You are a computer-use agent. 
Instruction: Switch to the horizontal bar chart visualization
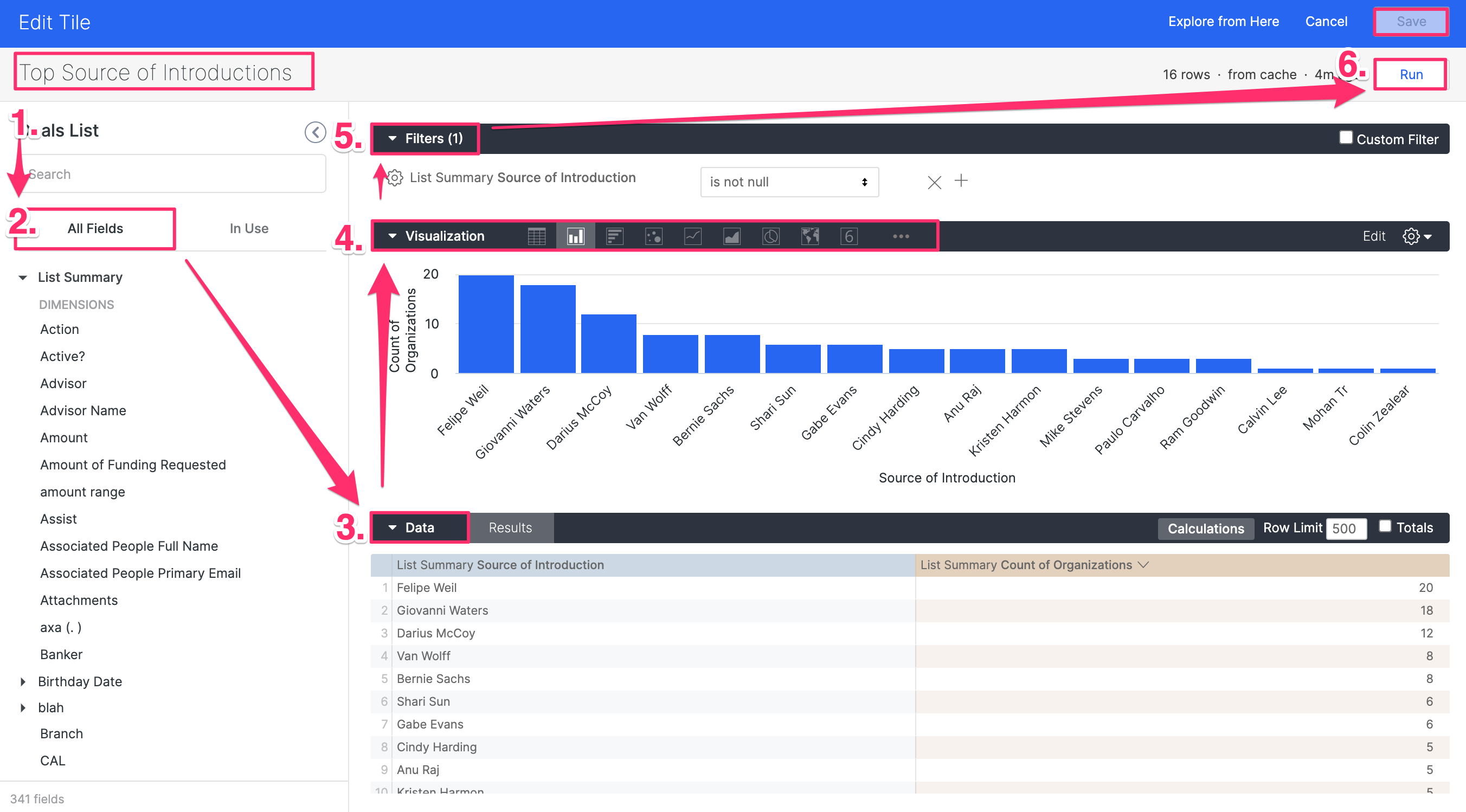click(x=615, y=236)
